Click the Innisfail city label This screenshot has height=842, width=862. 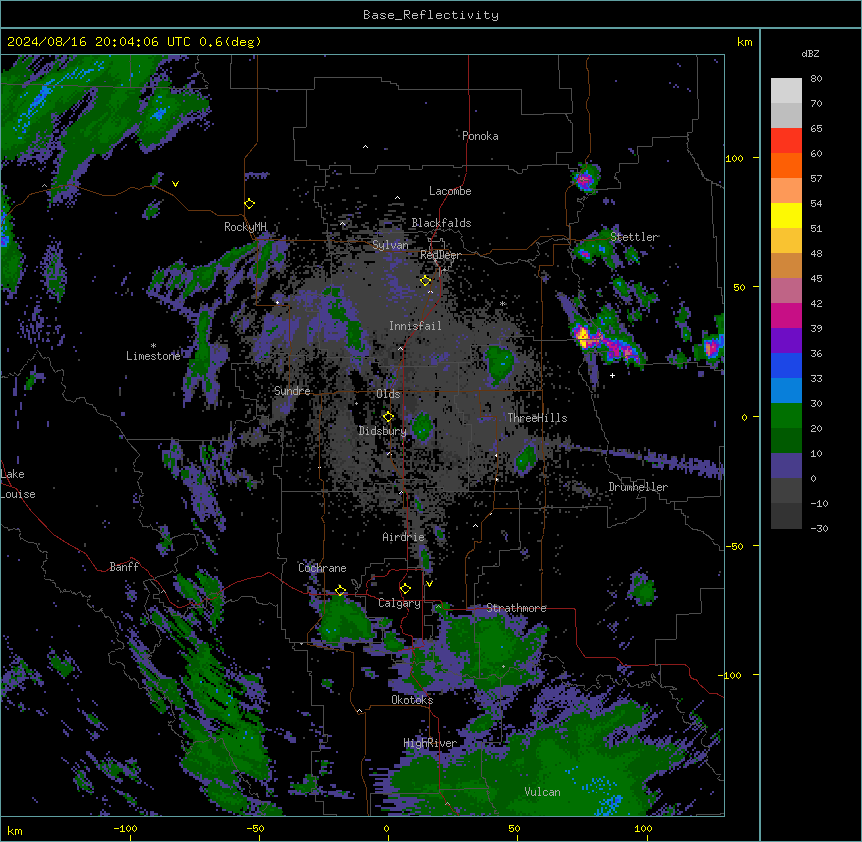coord(415,326)
